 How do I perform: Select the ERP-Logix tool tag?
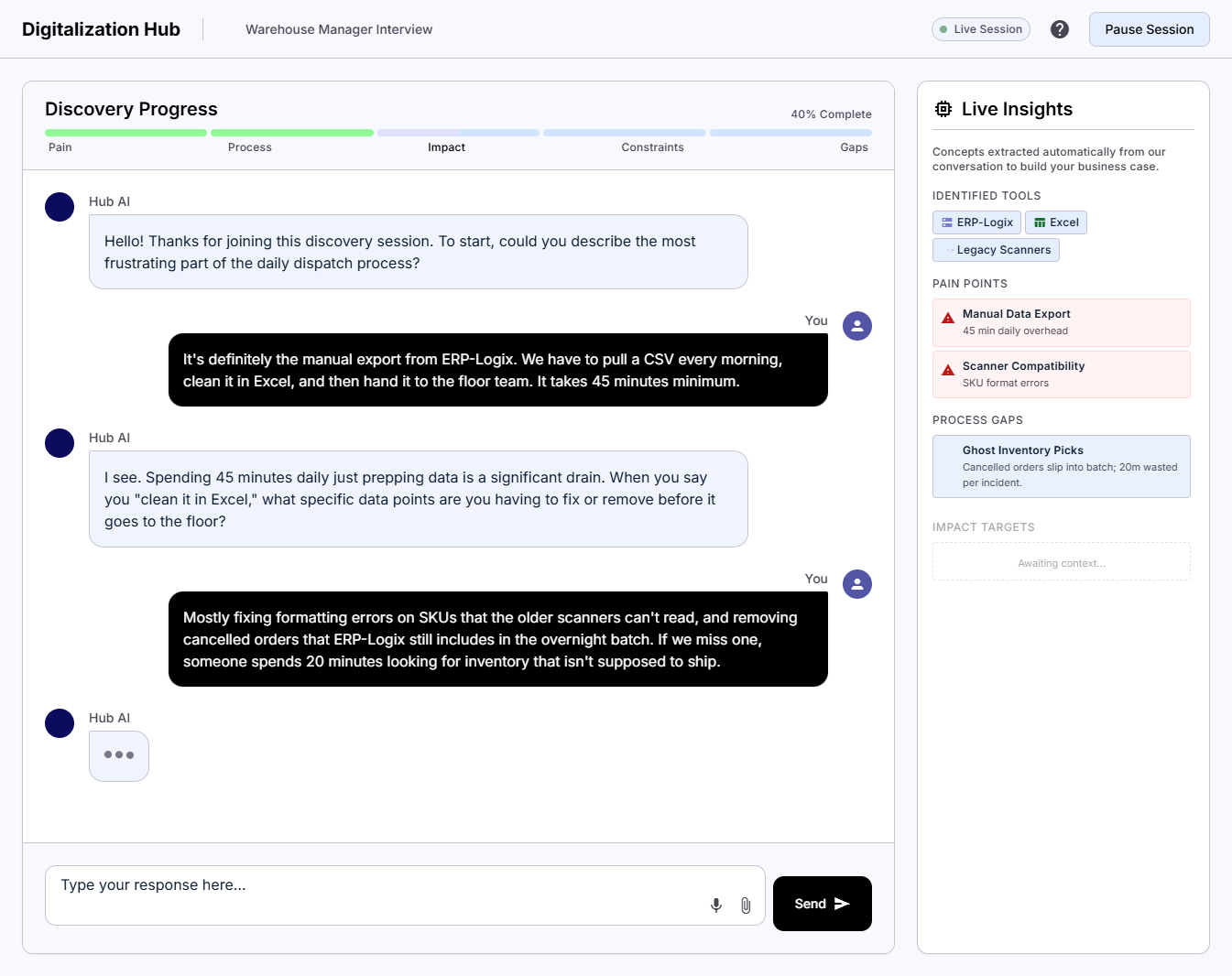click(x=976, y=222)
